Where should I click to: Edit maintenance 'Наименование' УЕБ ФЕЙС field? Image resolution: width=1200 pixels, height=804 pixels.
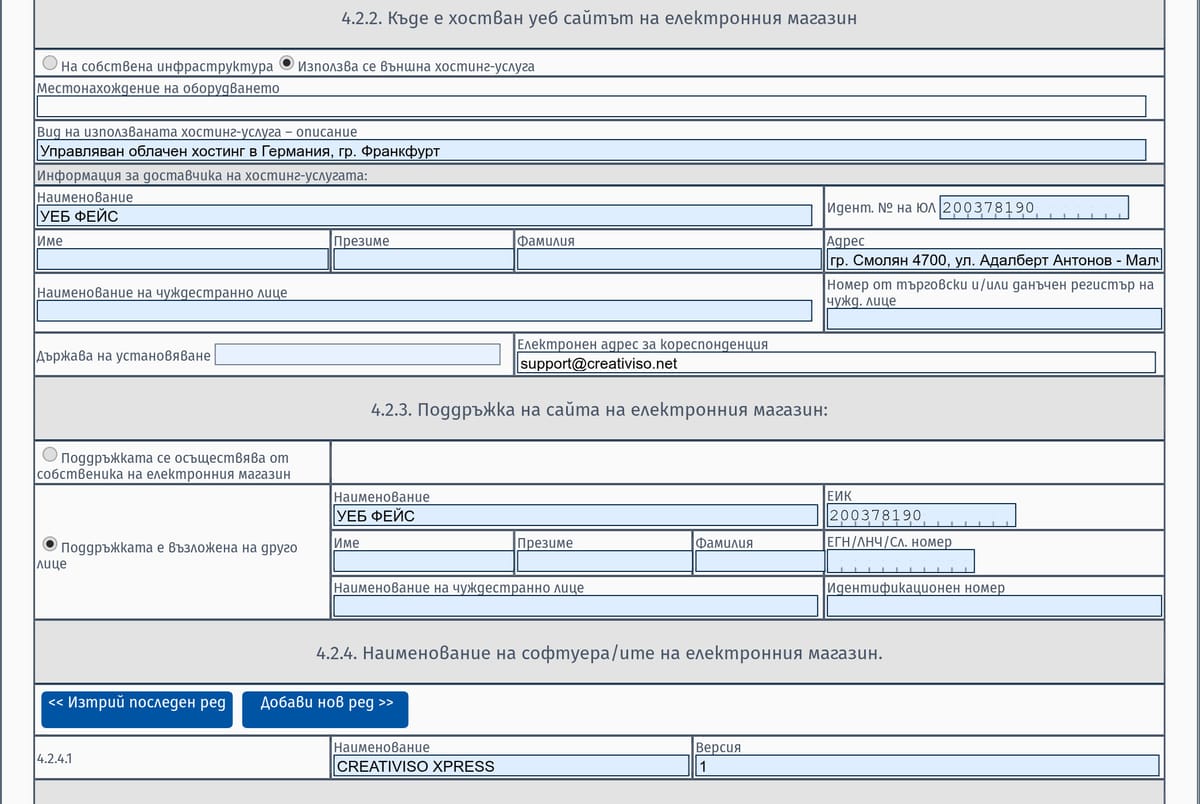point(575,515)
